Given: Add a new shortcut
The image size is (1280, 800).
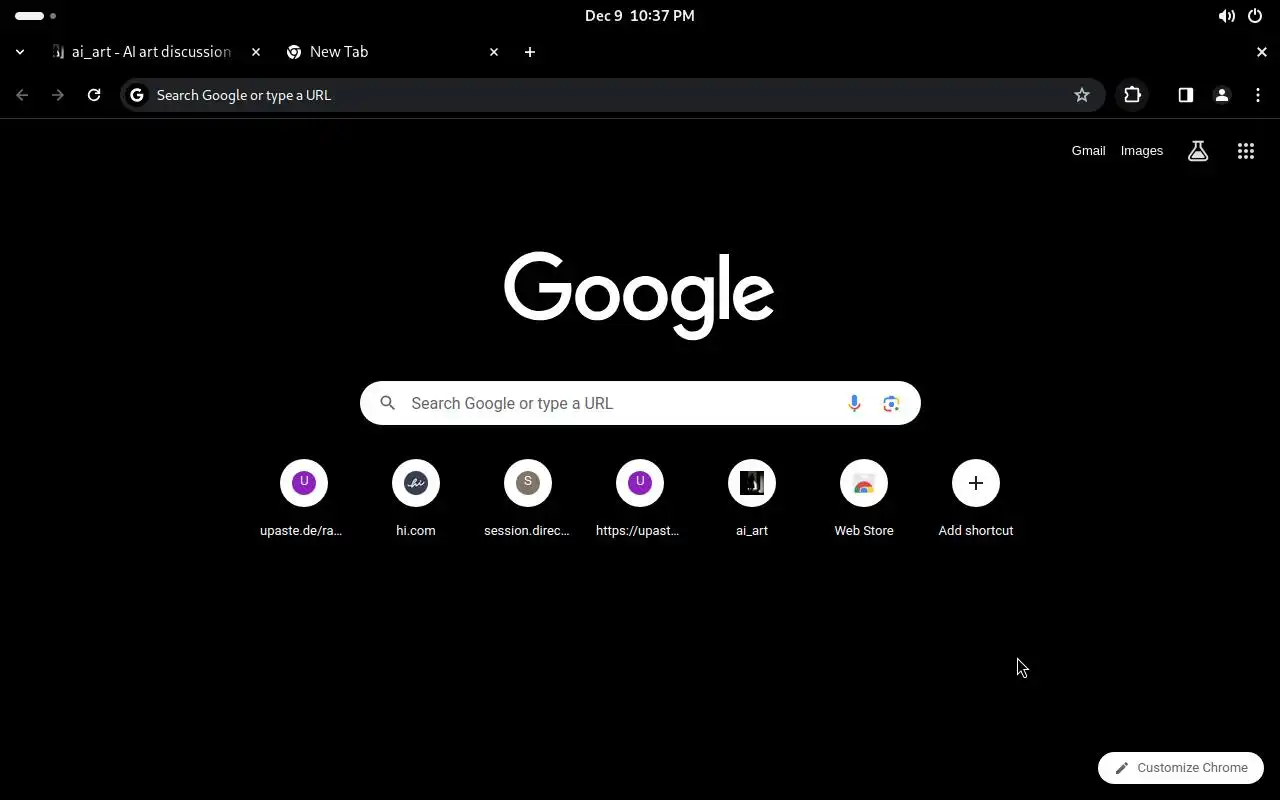Looking at the screenshot, I should pyautogui.click(x=975, y=499).
